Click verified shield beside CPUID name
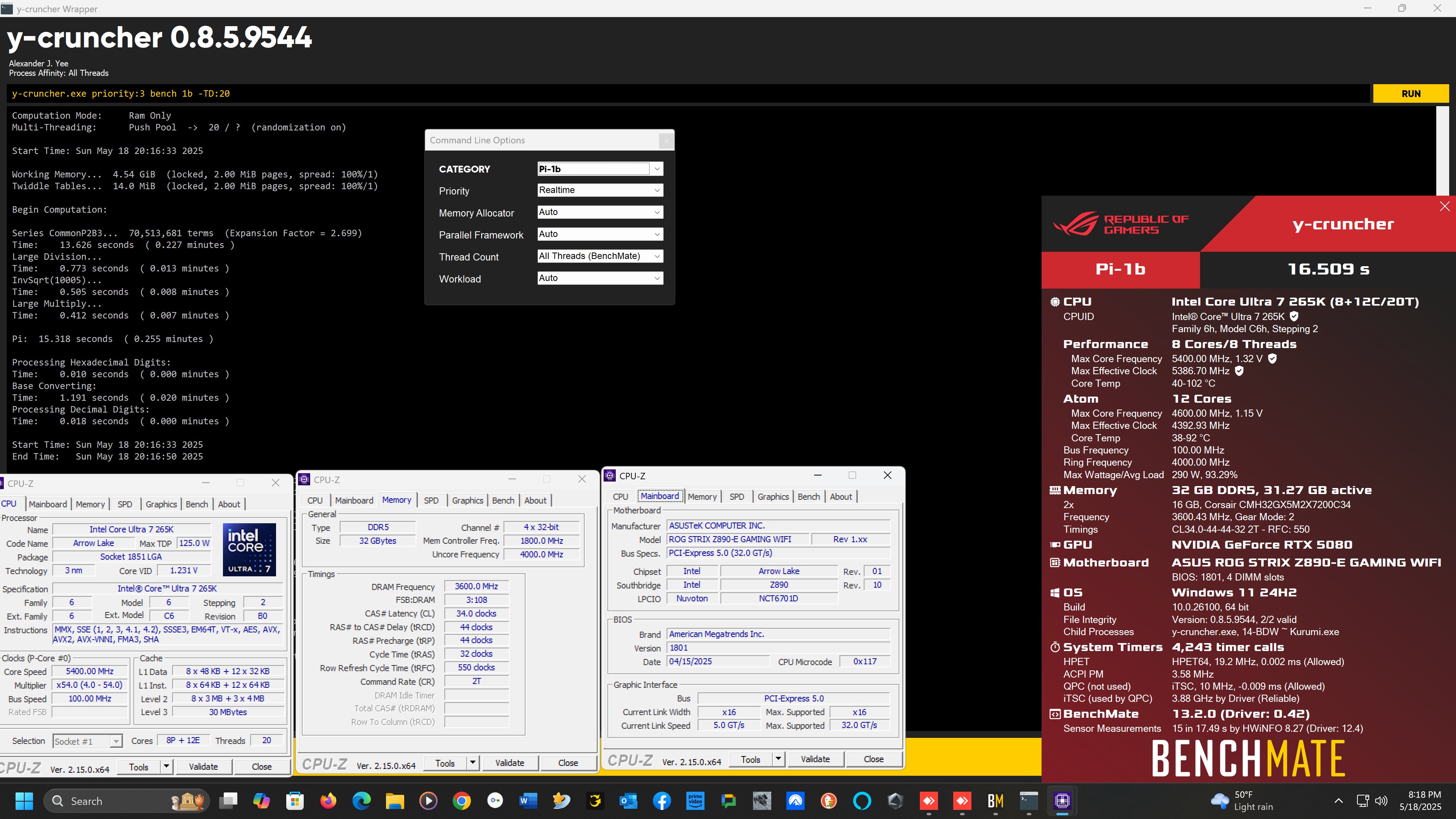1456x819 pixels. click(1294, 317)
